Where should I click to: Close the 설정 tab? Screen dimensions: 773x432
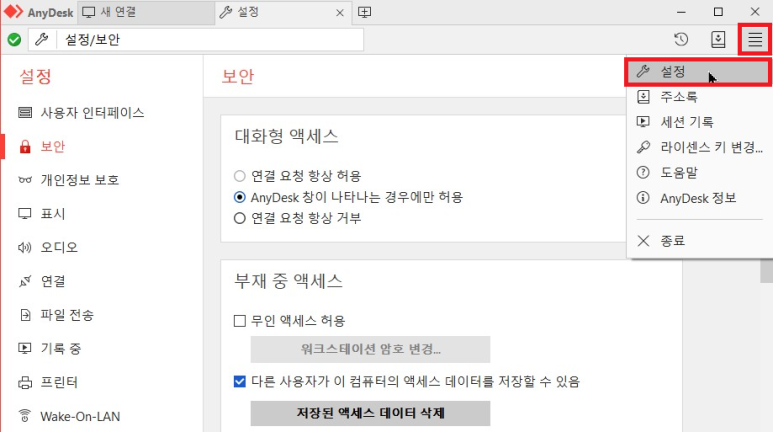(x=340, y=13)
